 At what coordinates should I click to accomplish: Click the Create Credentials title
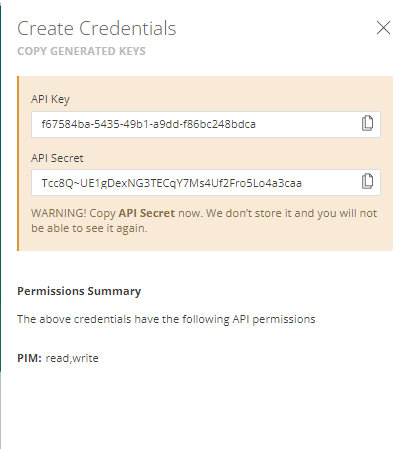(97, 28)
